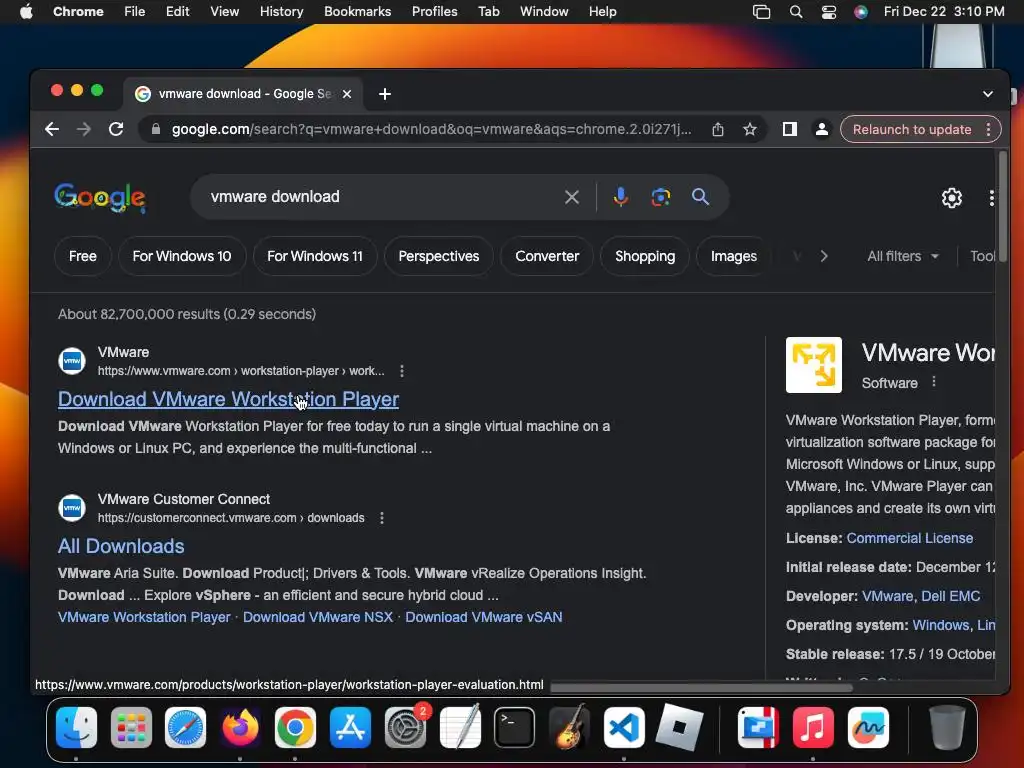Open the Music app from the Dock
This screenshot has height=768, width=1024.
click(x=813, y=727)
